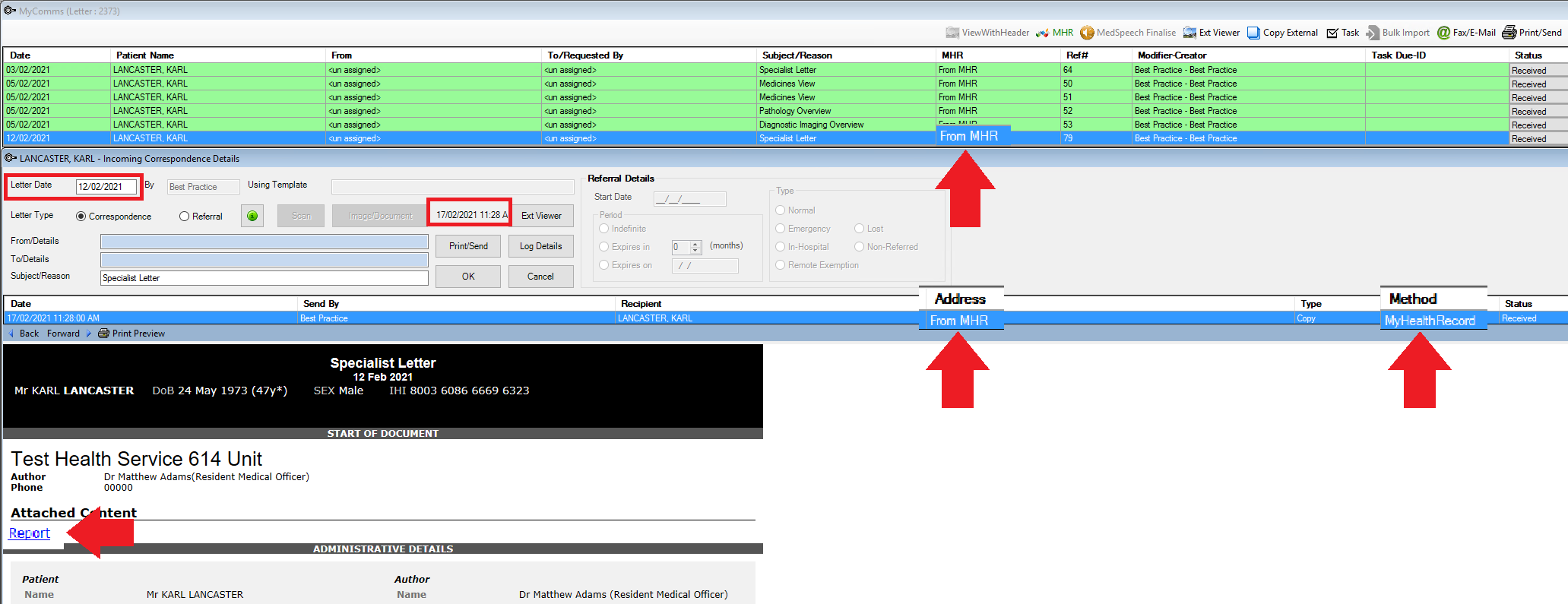
Task: Select the Non-Referred radio
Action: pos(859,247)
